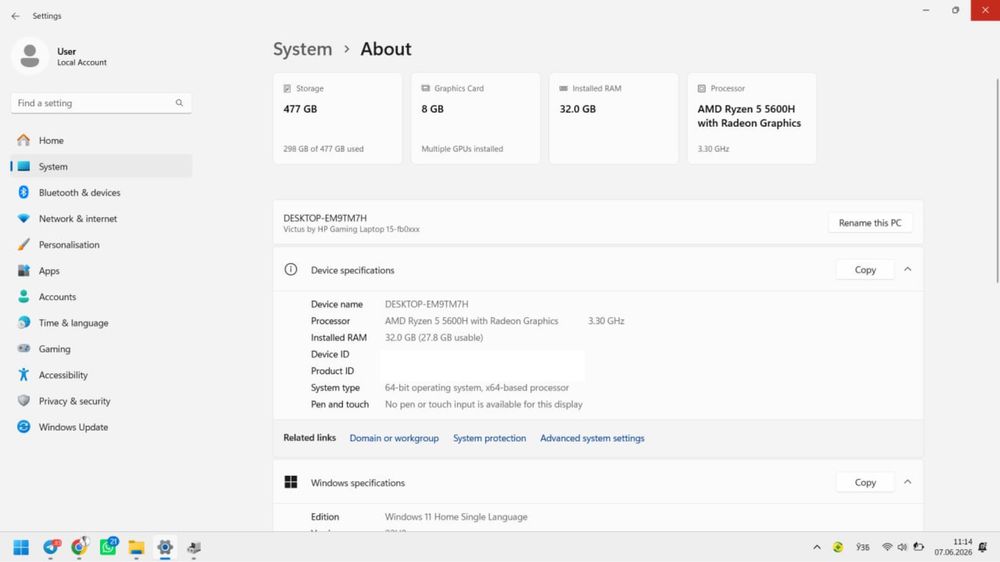Click the battery tray icon

918,547
